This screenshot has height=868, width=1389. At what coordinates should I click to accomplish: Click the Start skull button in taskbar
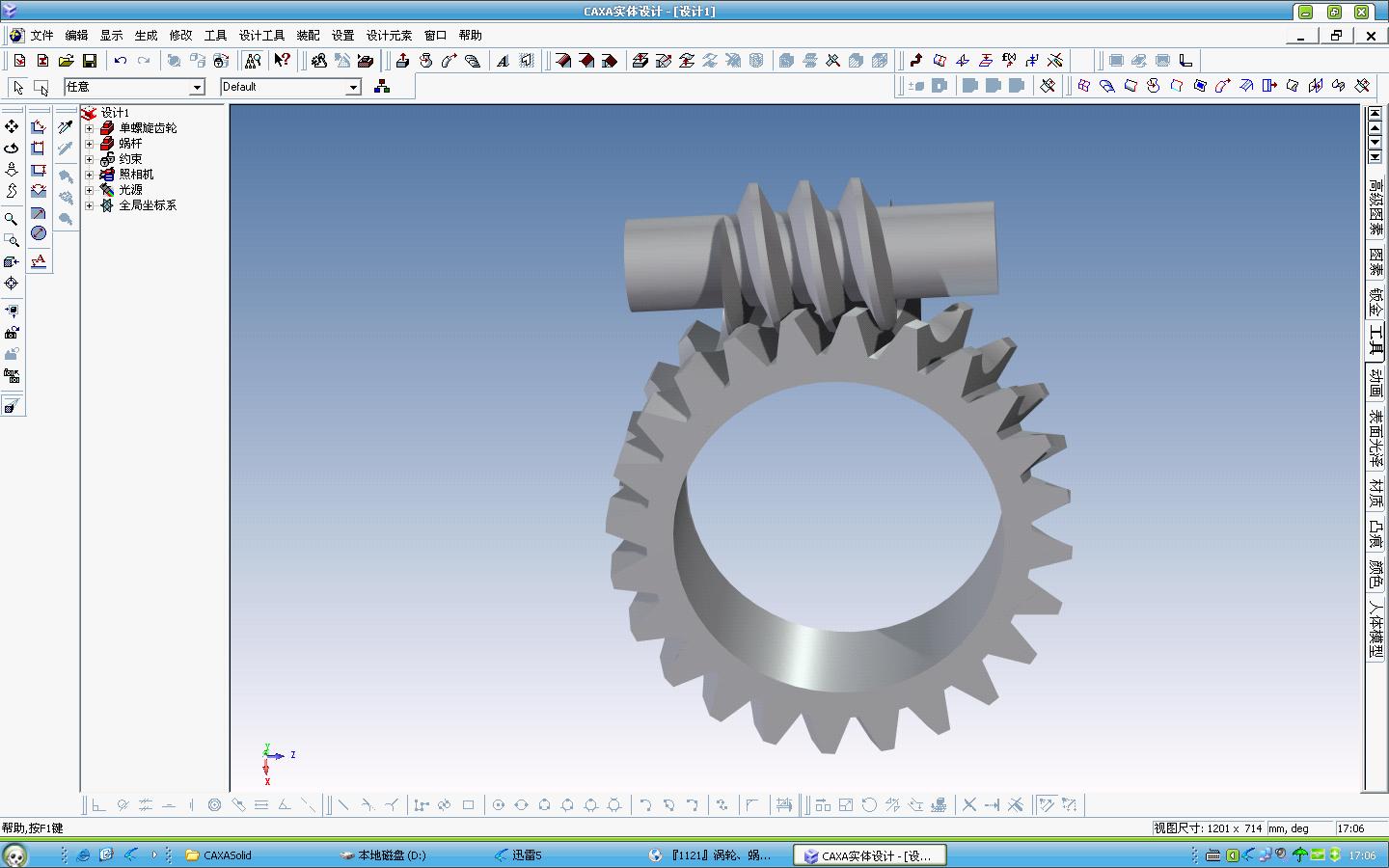[x=14, y=854]
